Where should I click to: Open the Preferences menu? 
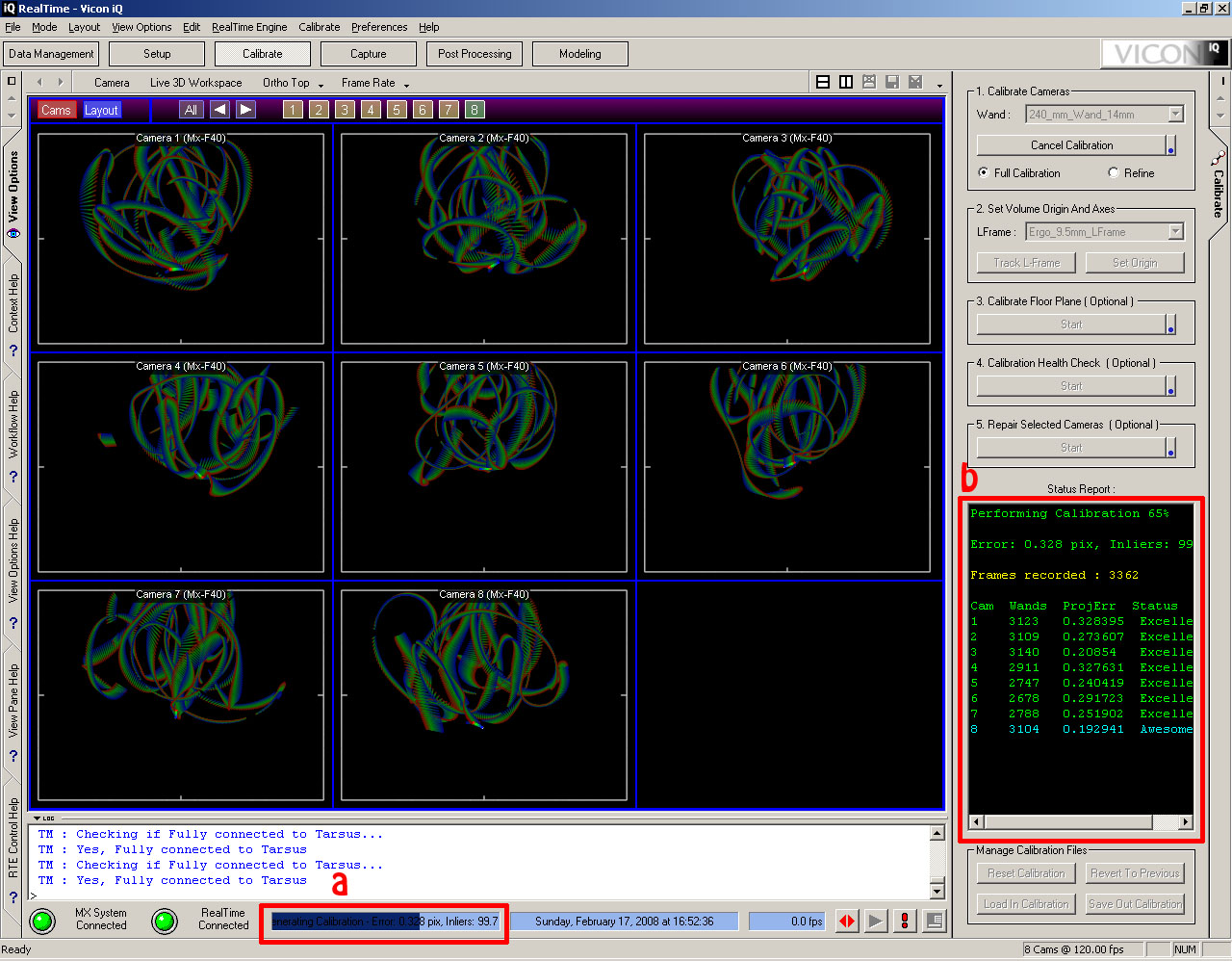click(x=379, y=27)
